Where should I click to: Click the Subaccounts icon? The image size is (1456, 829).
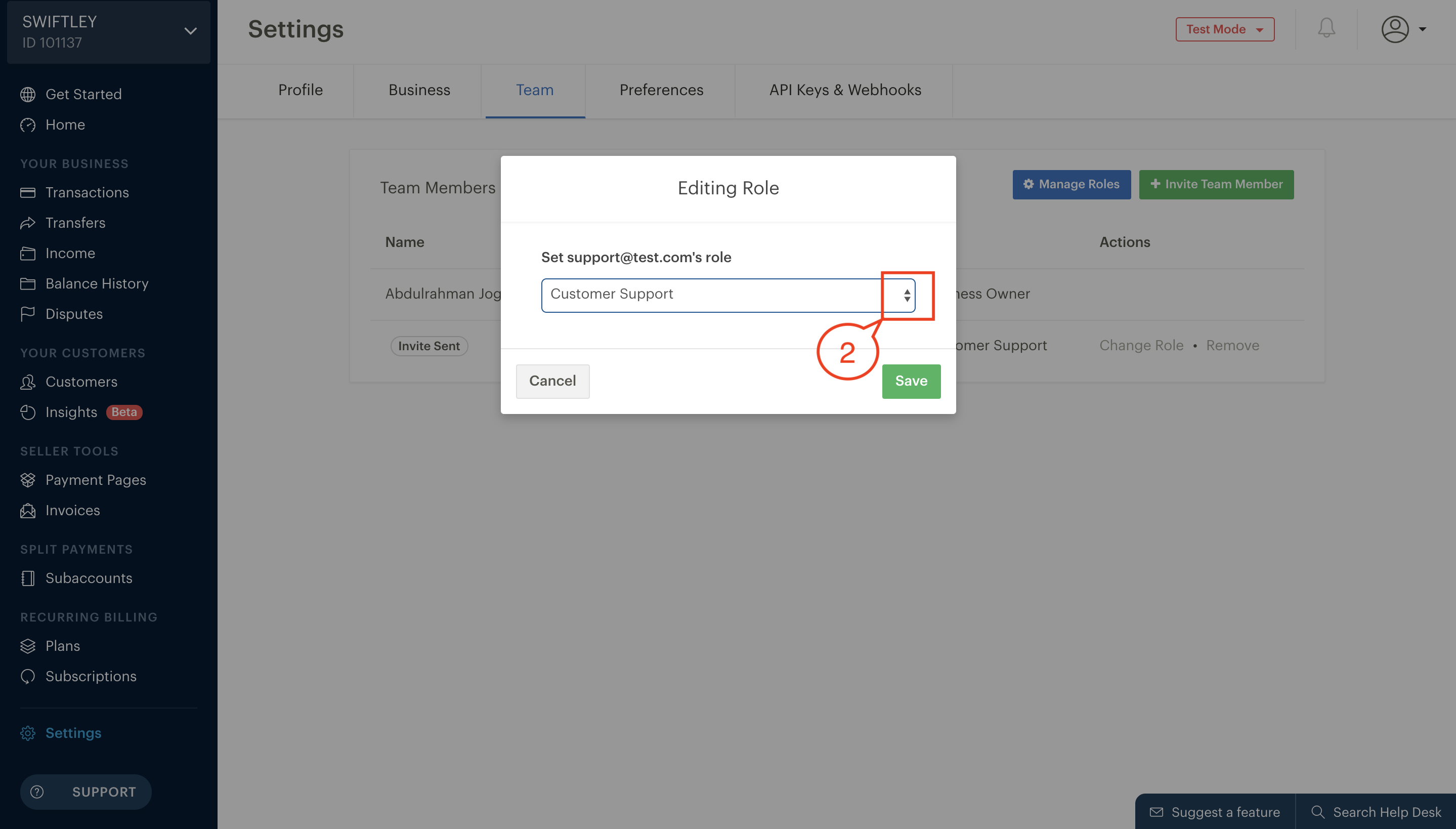coord(27,578)
